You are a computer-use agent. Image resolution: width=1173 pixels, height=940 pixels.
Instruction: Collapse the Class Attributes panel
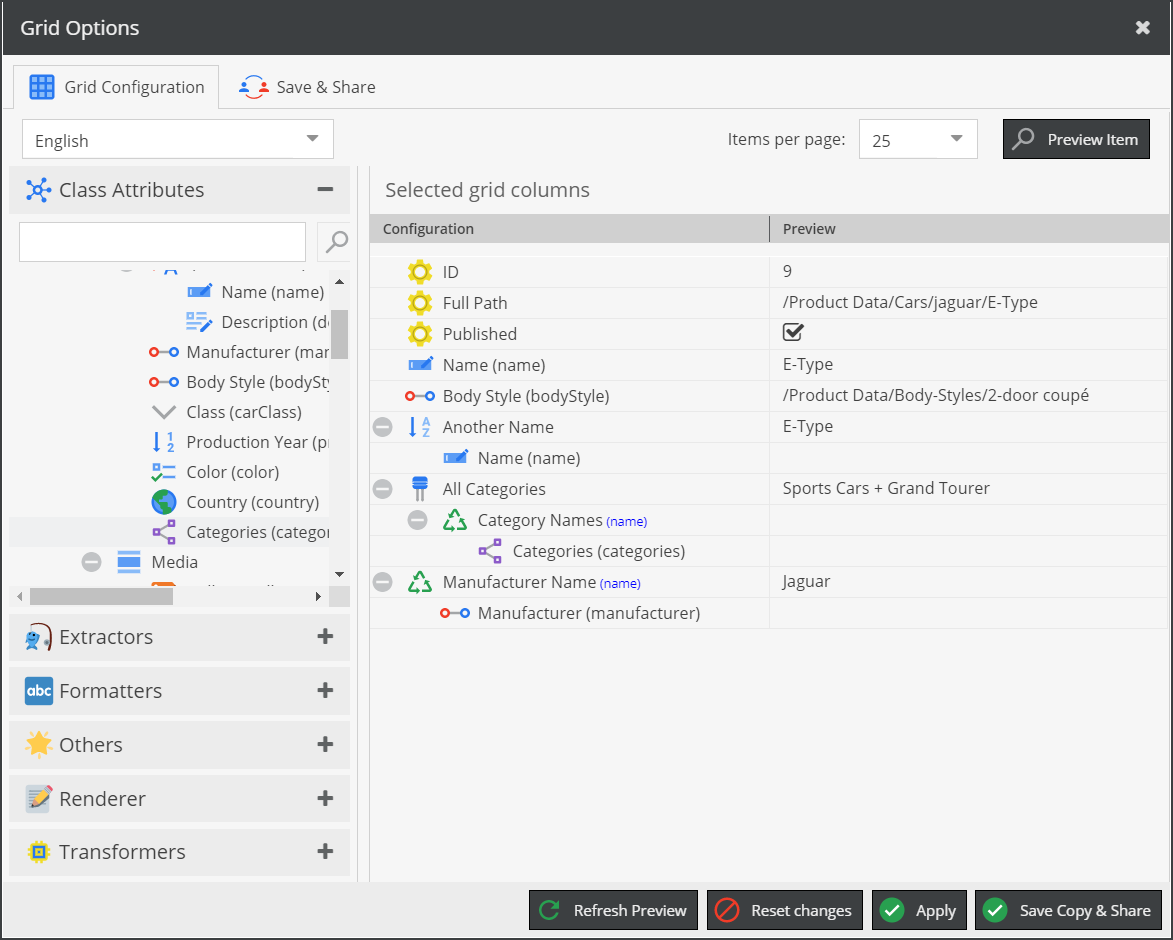tap(325, 189)
